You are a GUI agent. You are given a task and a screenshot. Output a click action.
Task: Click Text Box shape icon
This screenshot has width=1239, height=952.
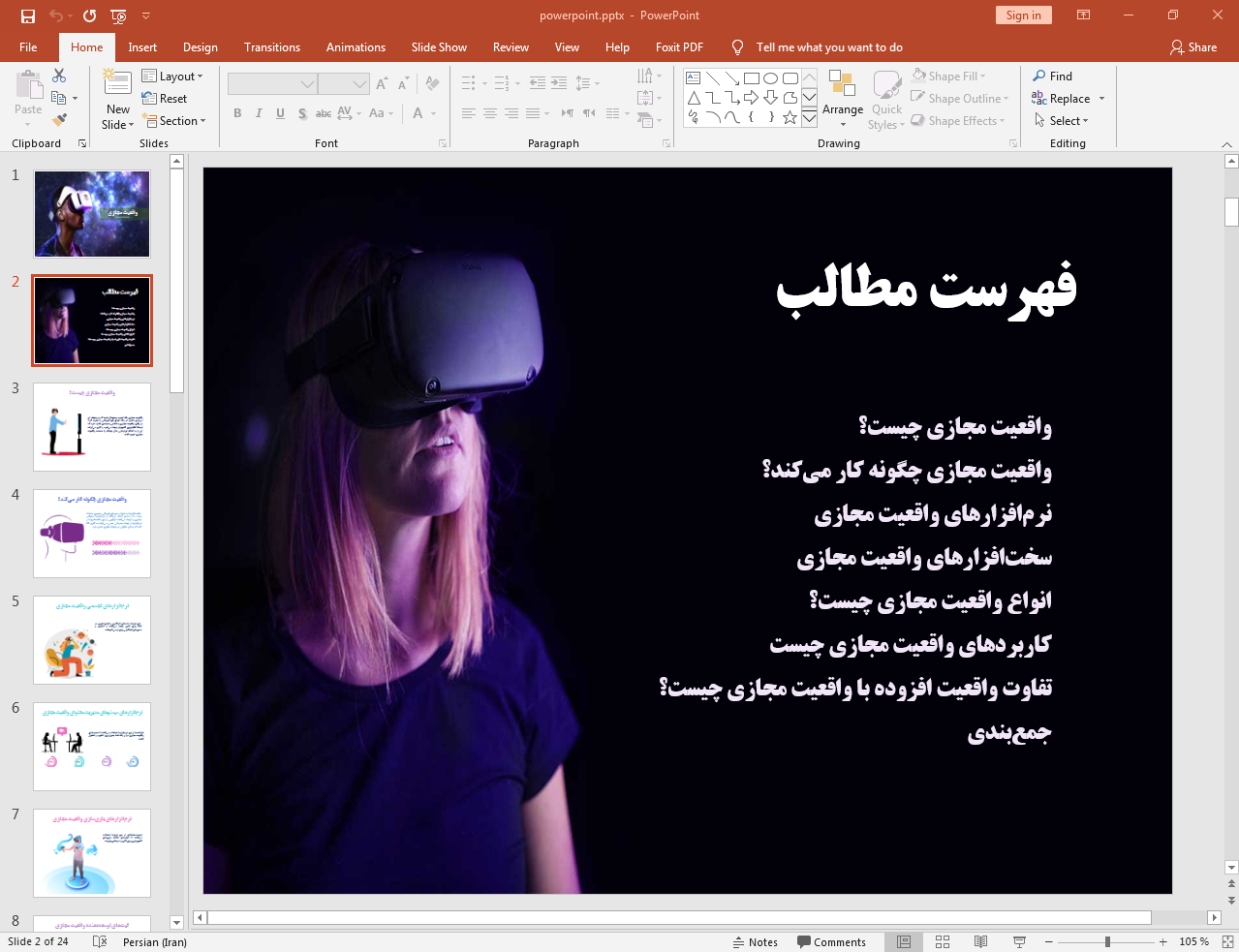coord(694,78)
